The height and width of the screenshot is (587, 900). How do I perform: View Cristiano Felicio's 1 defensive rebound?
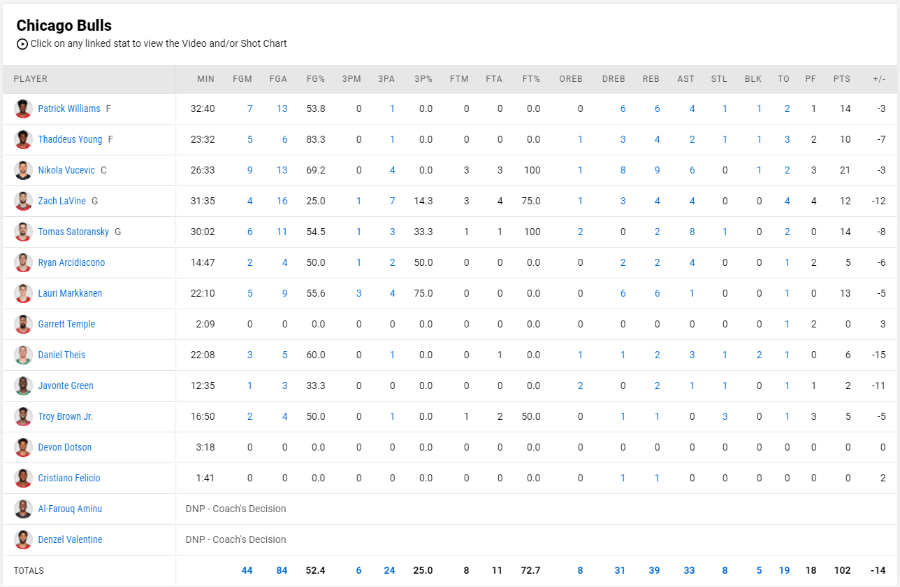tap(623, 478)
